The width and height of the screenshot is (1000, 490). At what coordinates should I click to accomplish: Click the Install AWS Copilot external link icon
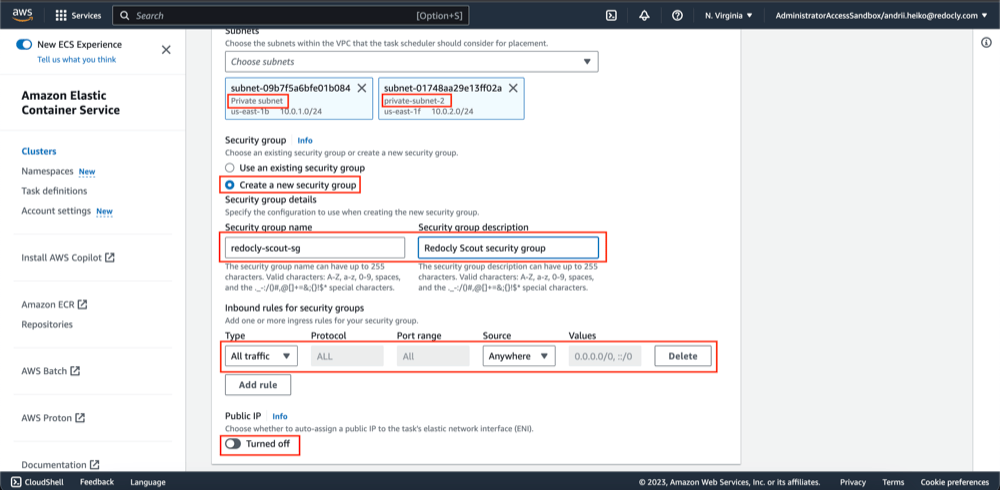pyautogui.click(x=110, y=258)
